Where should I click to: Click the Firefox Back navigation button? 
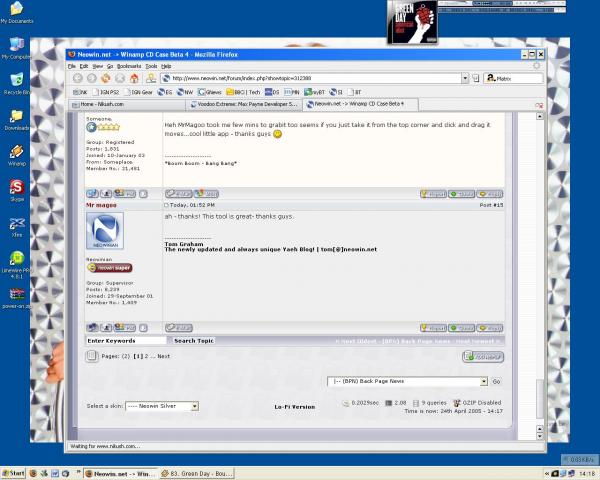[x=78, y=78]
